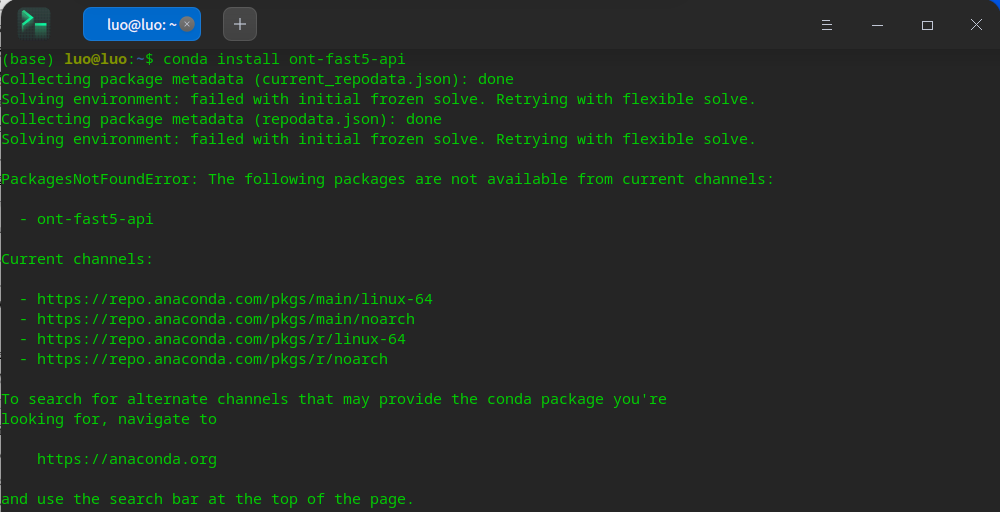
Task: Select the luo@luo: ~ tab
Action: [142, 24]
